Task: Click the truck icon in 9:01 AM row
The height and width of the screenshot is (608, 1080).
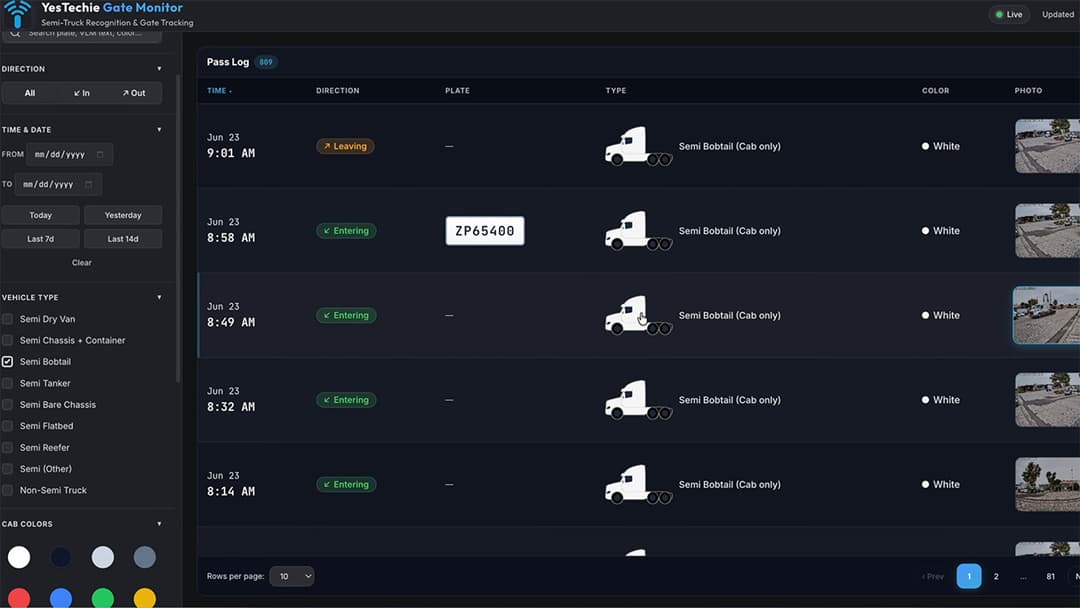Action: (x=638, y=146)
